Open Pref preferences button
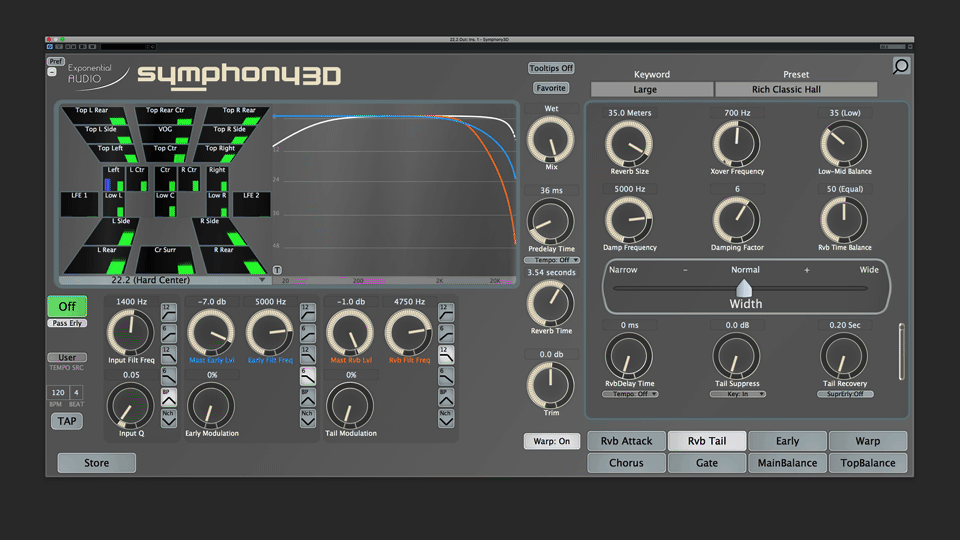This screenshot has height=540, width=960. [x=56, y=61]
